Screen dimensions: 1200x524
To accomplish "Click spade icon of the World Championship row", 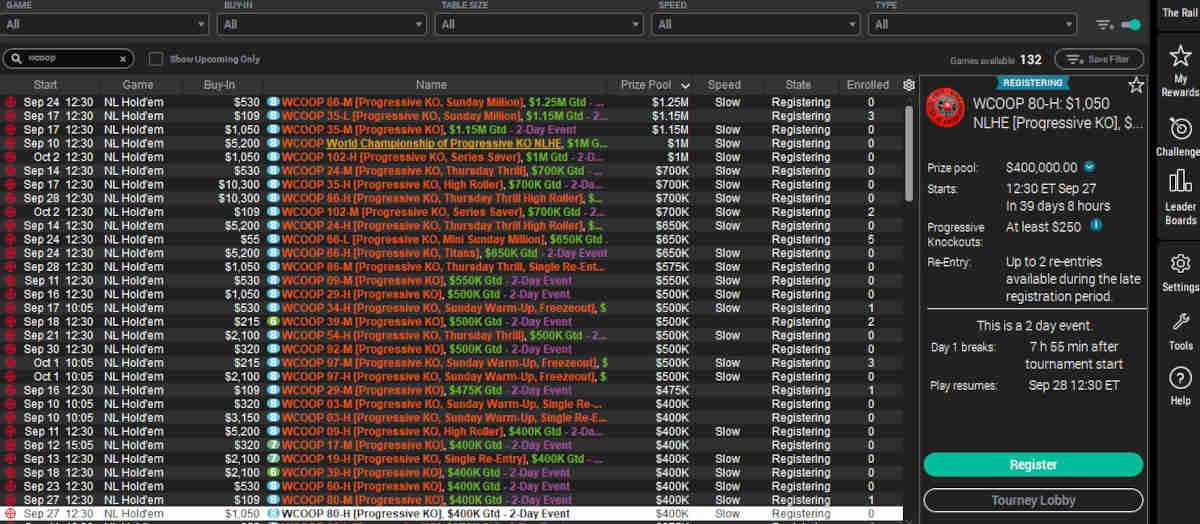I will (x=10, y=143).
